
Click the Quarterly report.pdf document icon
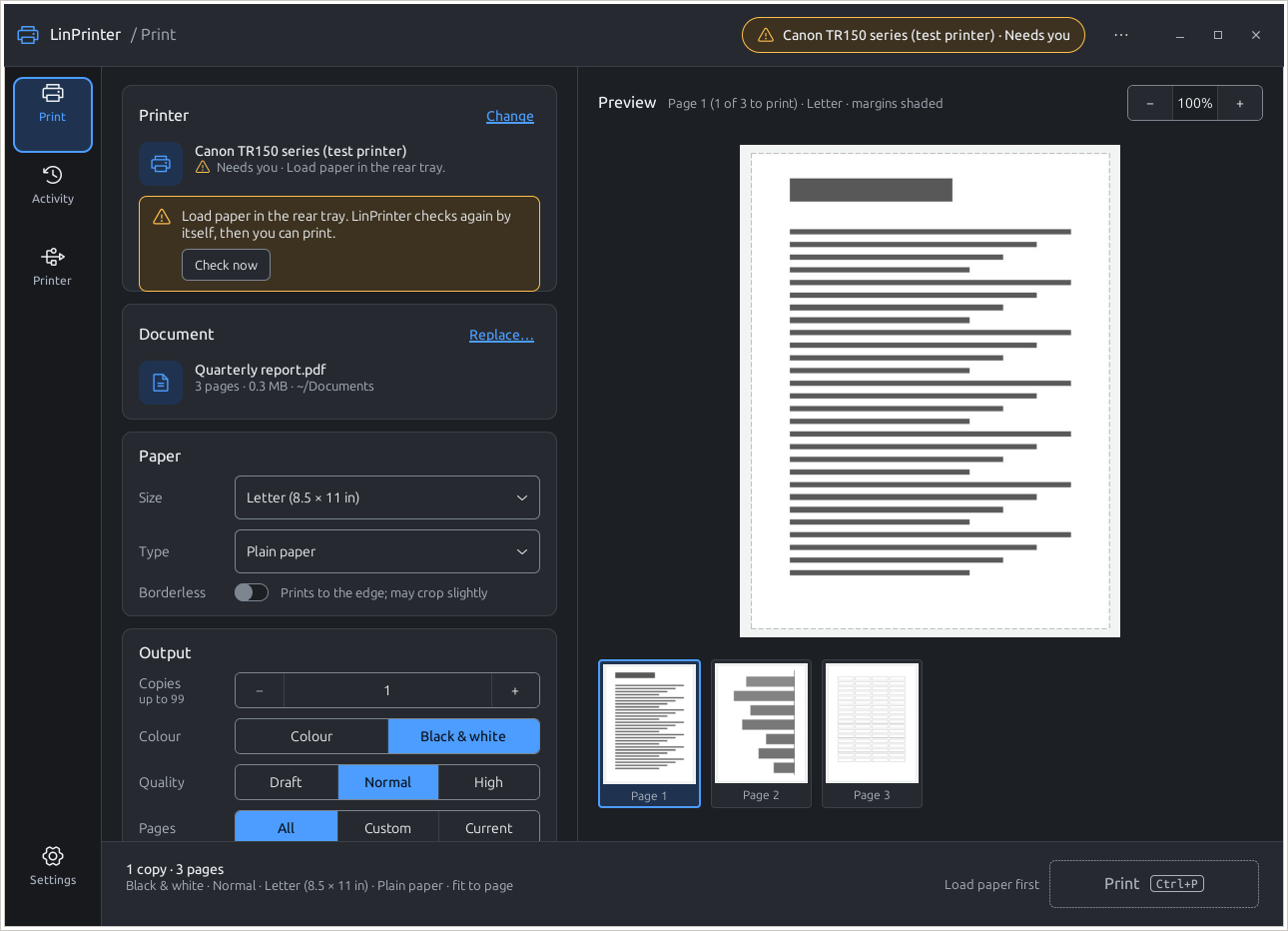(161, 383)
